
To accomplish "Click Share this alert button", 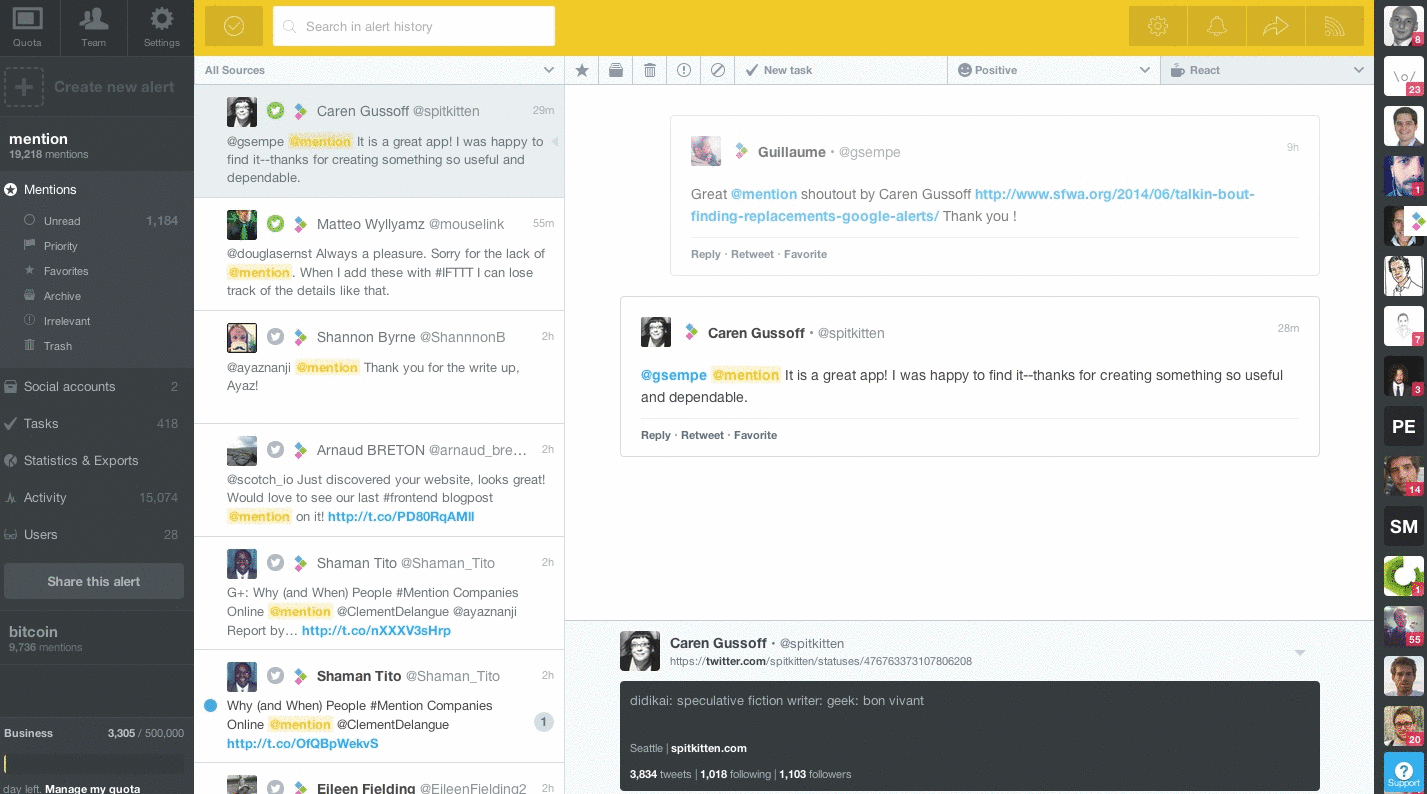I will (94, 581).
